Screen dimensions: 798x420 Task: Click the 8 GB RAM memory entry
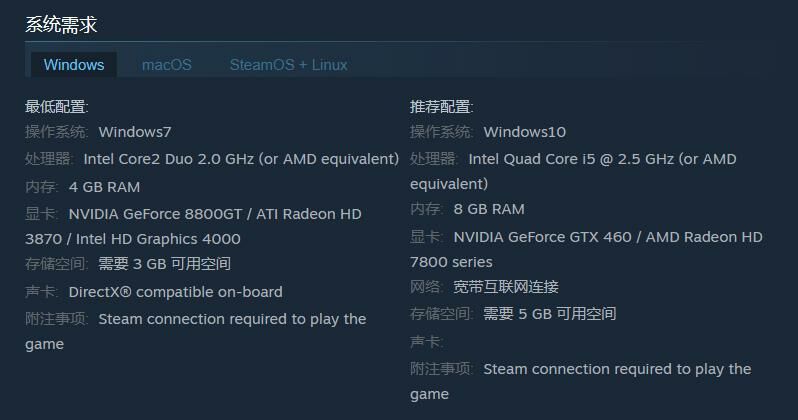489,209
